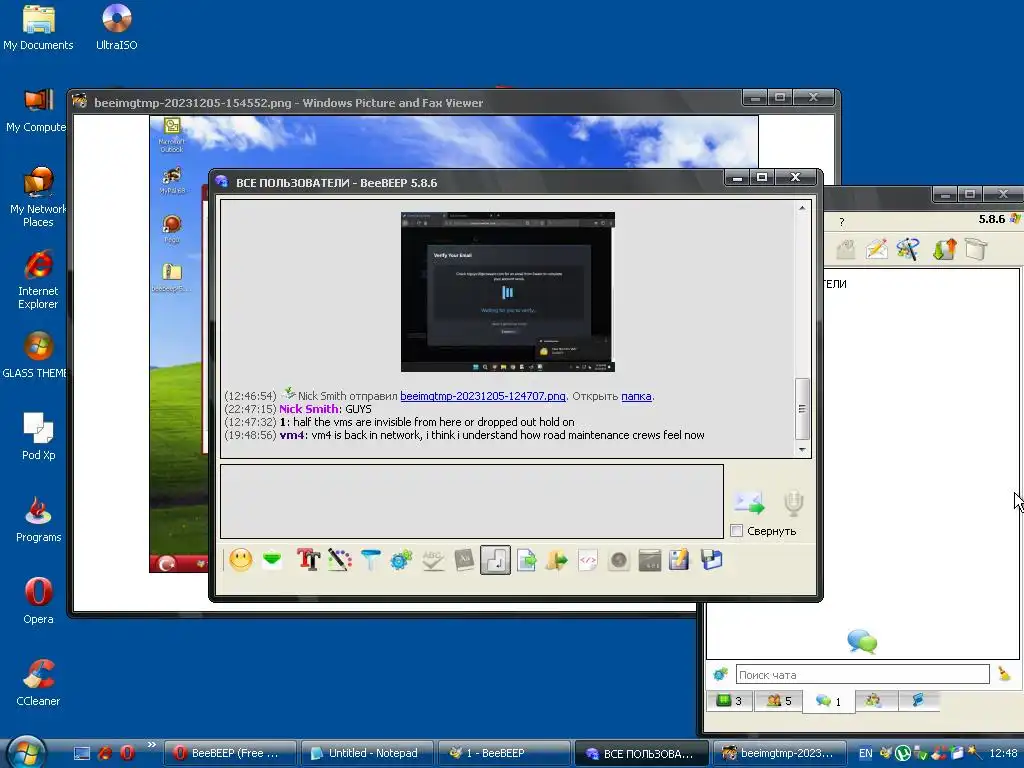The width and height of the screenshot is (1024, 768).
Task: Click the envelope pencil compose message icon
Action: click(876, 249)
